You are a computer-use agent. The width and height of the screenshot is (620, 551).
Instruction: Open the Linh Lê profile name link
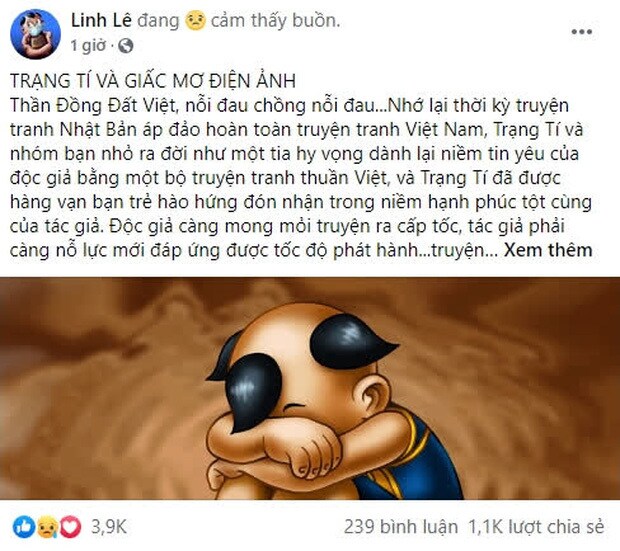[x=101, y=21]
